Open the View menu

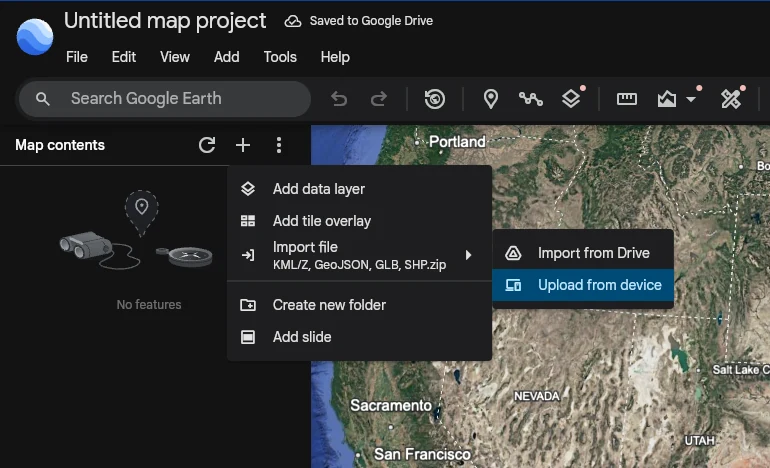point(174,57)
